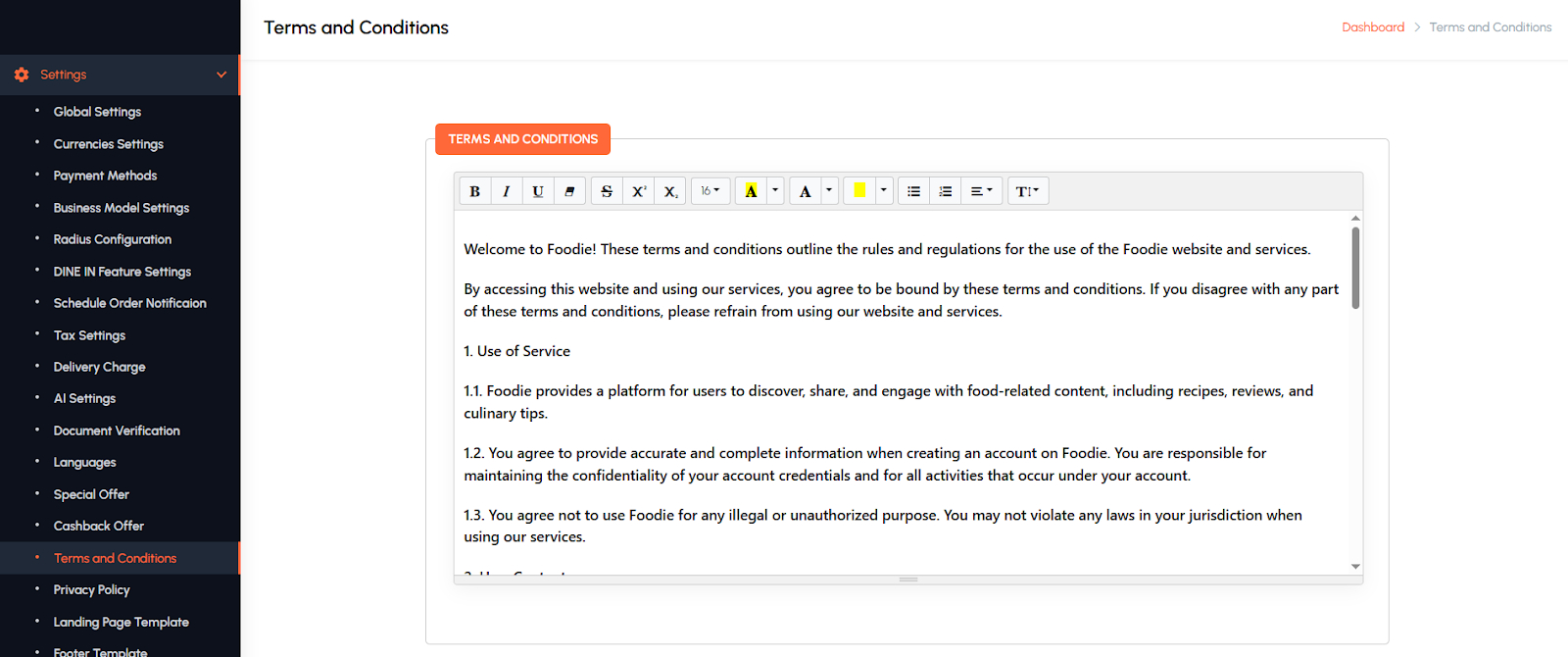This screenshot has width=1568, height=657.
Task: Toggle subscript formatting
Action: tap(670, 191)
